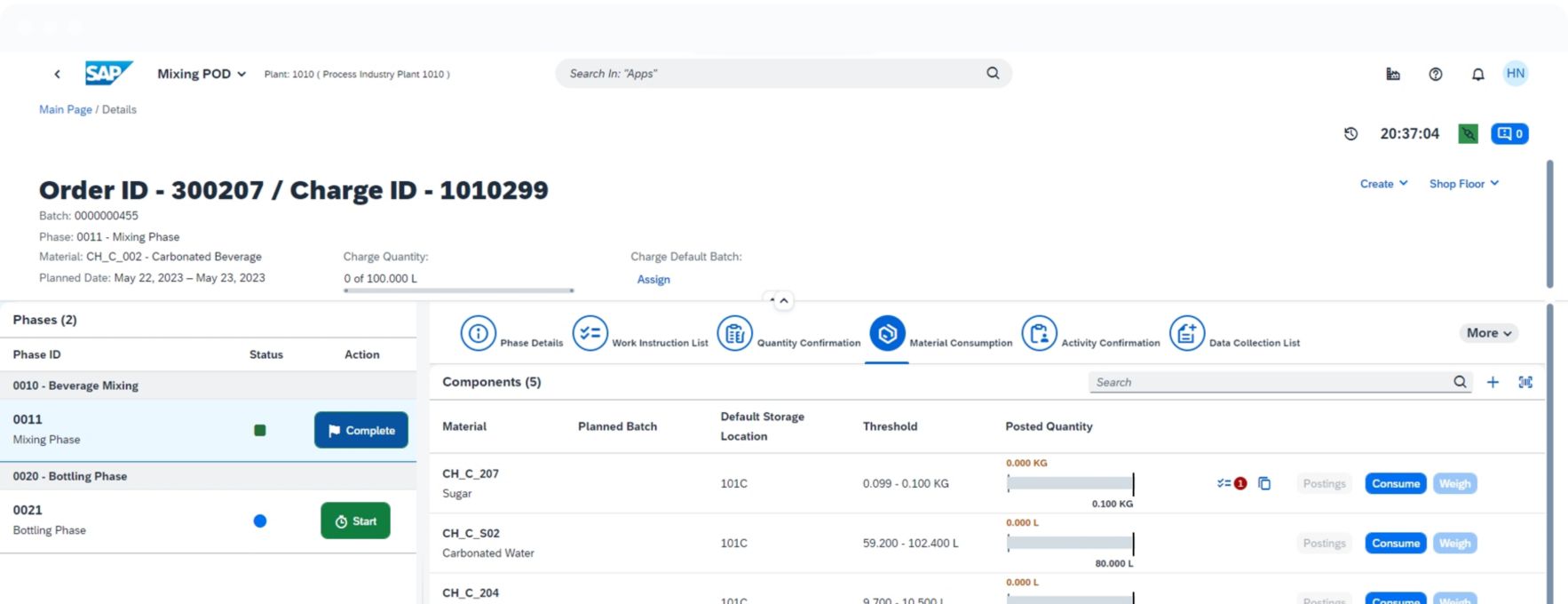Click the barcode scan icon

coord(1525,382)
